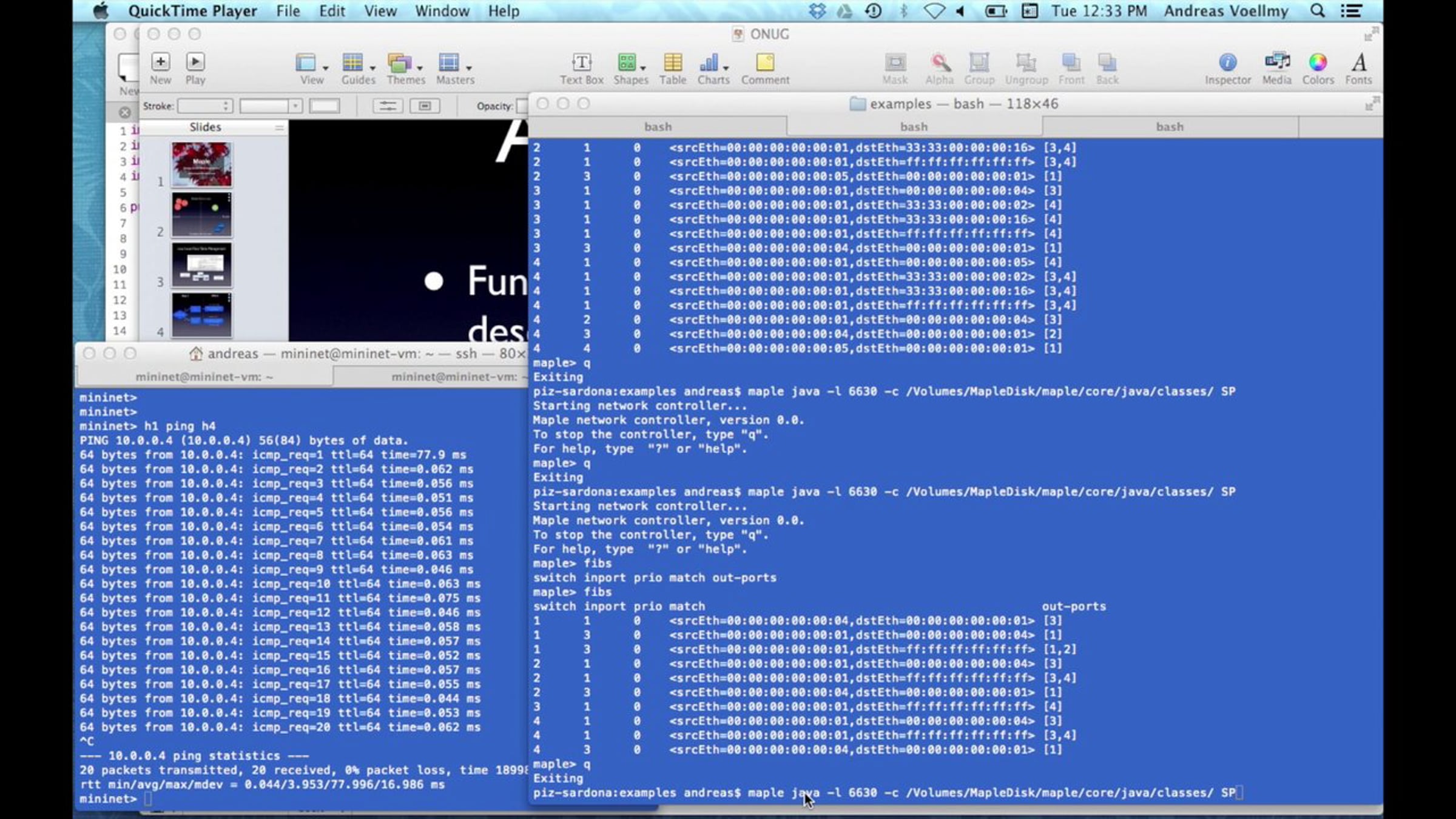Open the File menu
This screenshot has height=819, width=1456.
point(288,11)
